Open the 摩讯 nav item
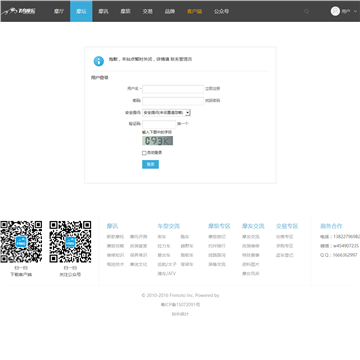The width and height of the screenshot is (360, 360). (x=103, y=11)
